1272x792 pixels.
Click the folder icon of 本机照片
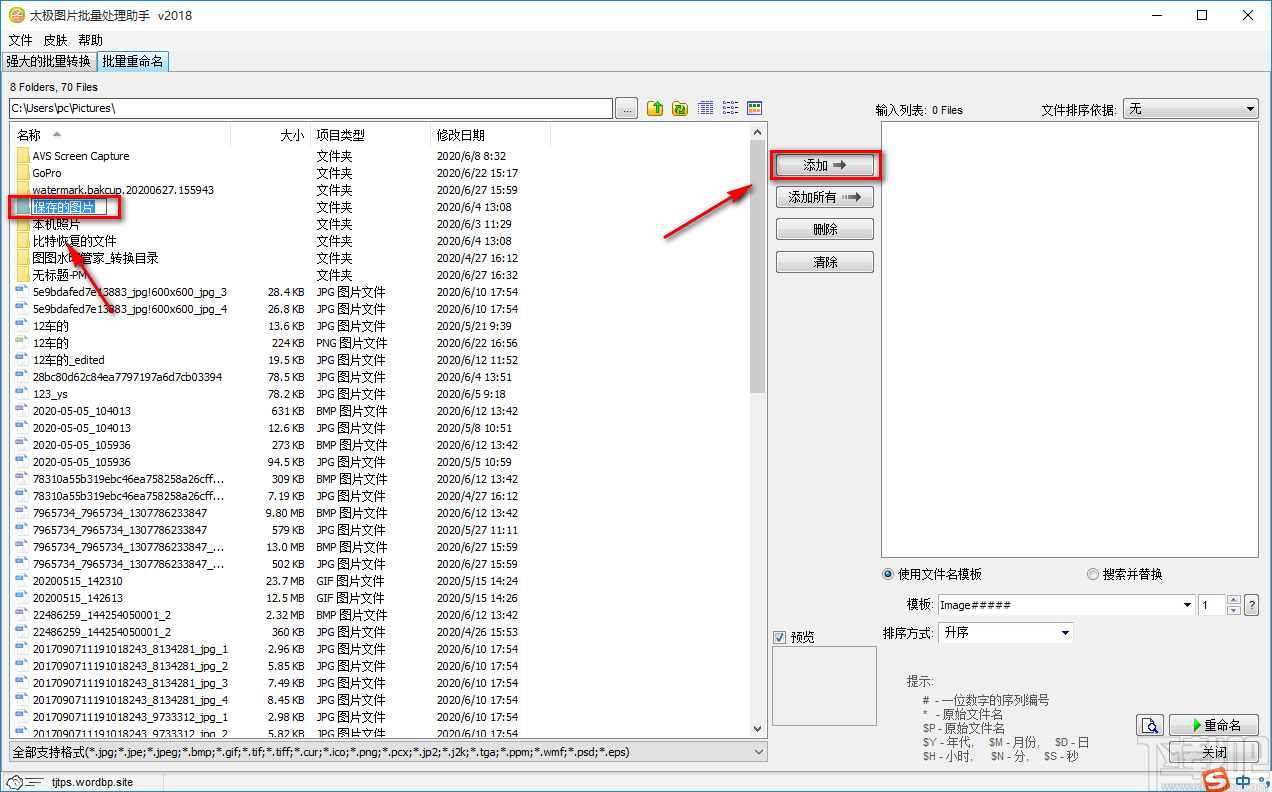(22, 224)
